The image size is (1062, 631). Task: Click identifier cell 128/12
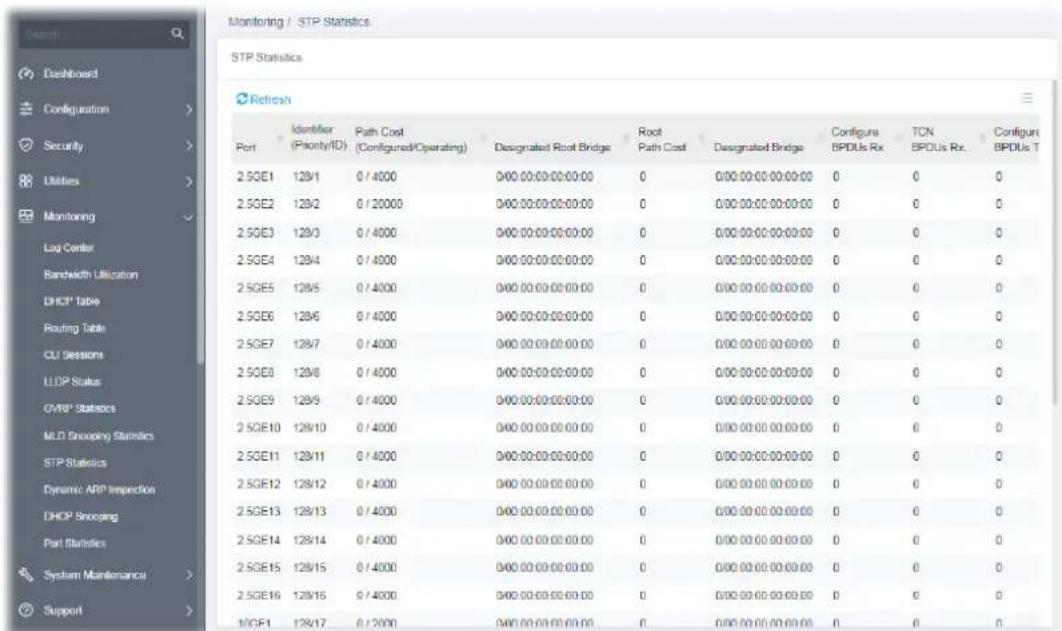tap(310, 484)
